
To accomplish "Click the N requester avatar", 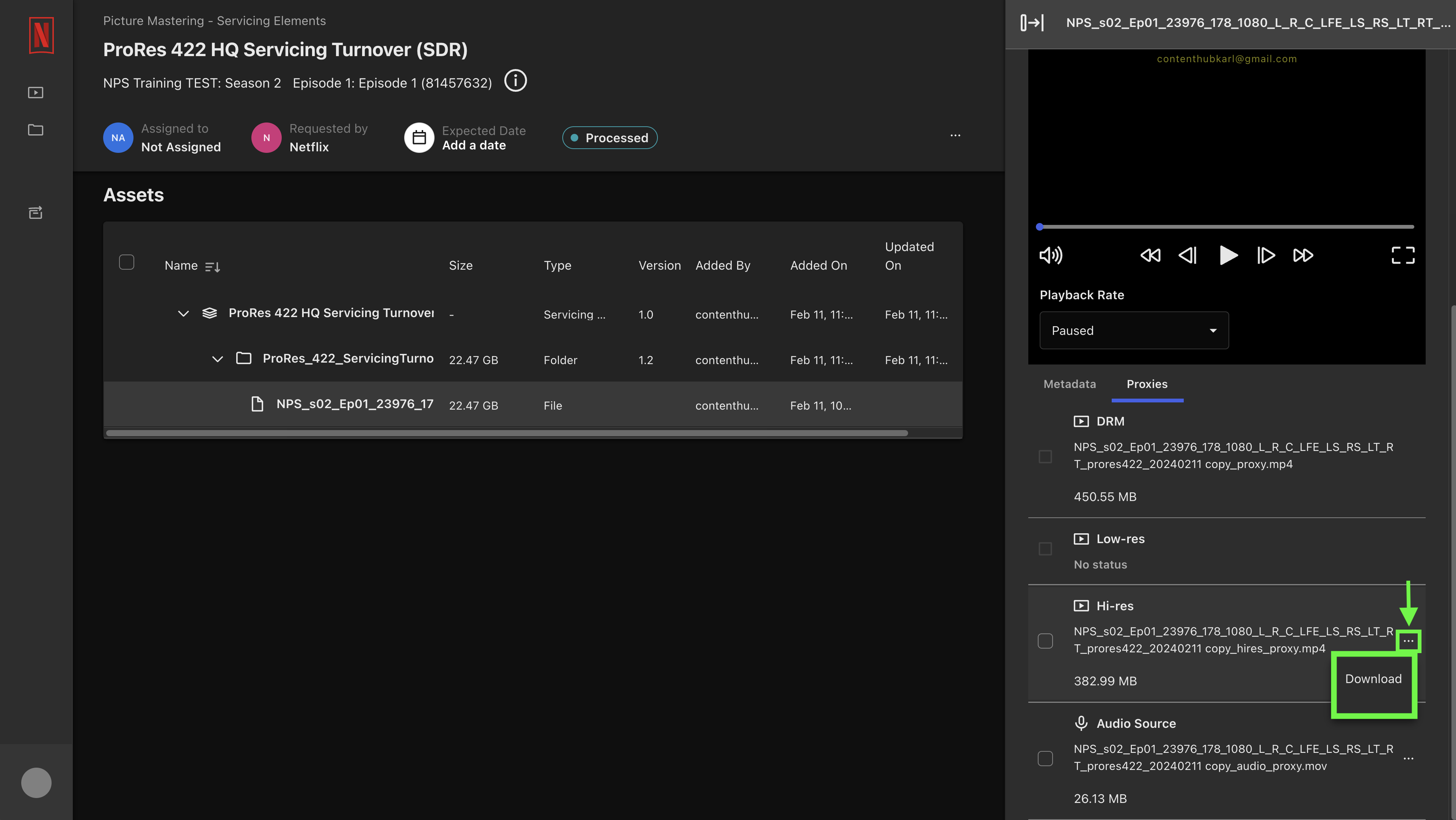I will coord(266,137).
